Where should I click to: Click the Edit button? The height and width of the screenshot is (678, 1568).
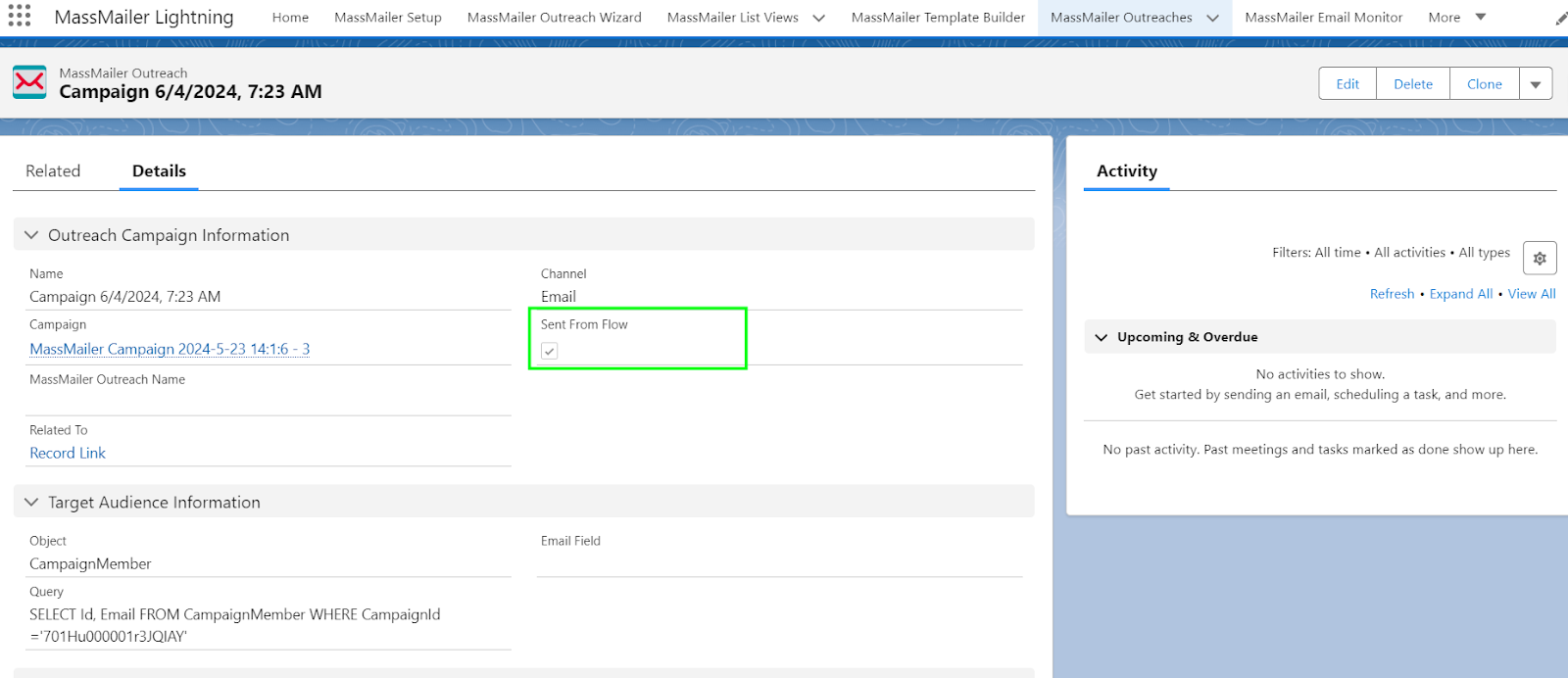click(x=1347, y=84)
